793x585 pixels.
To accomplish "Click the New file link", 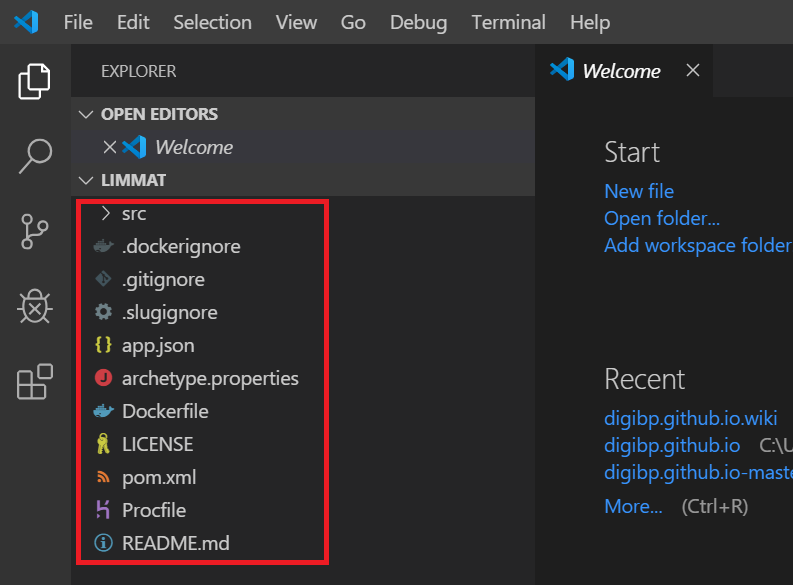I will (x=639, y=191).
